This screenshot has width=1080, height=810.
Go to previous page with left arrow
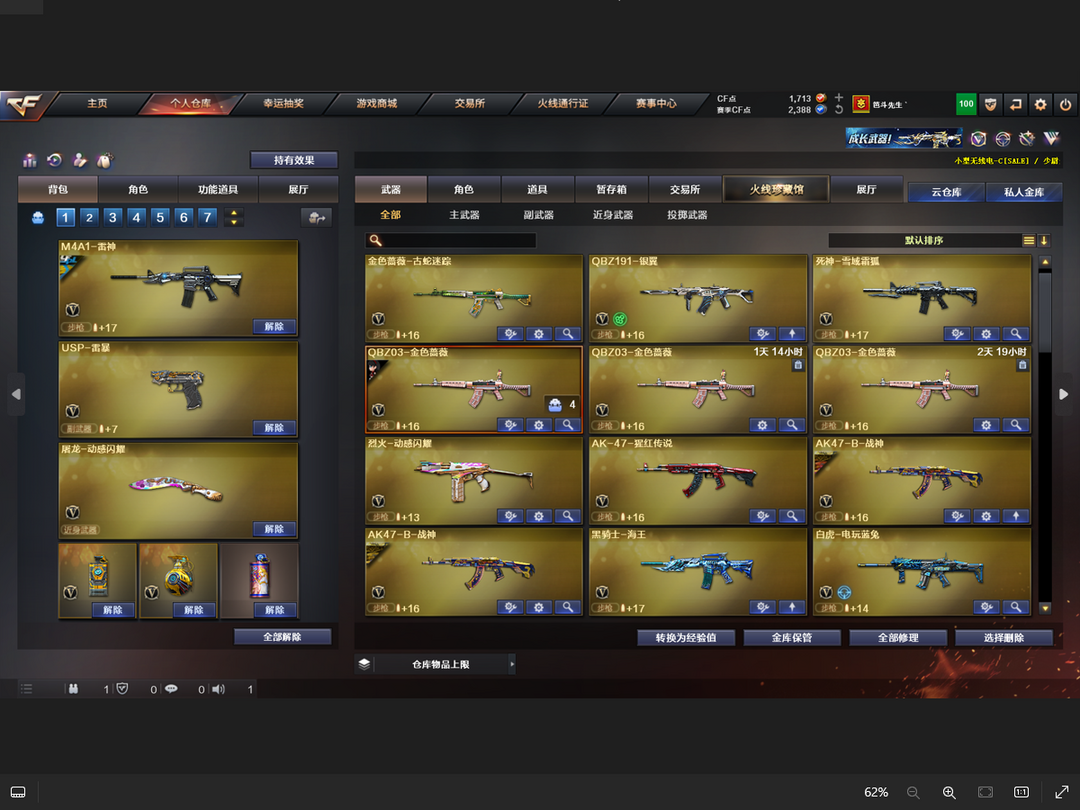tap(16, 394)
